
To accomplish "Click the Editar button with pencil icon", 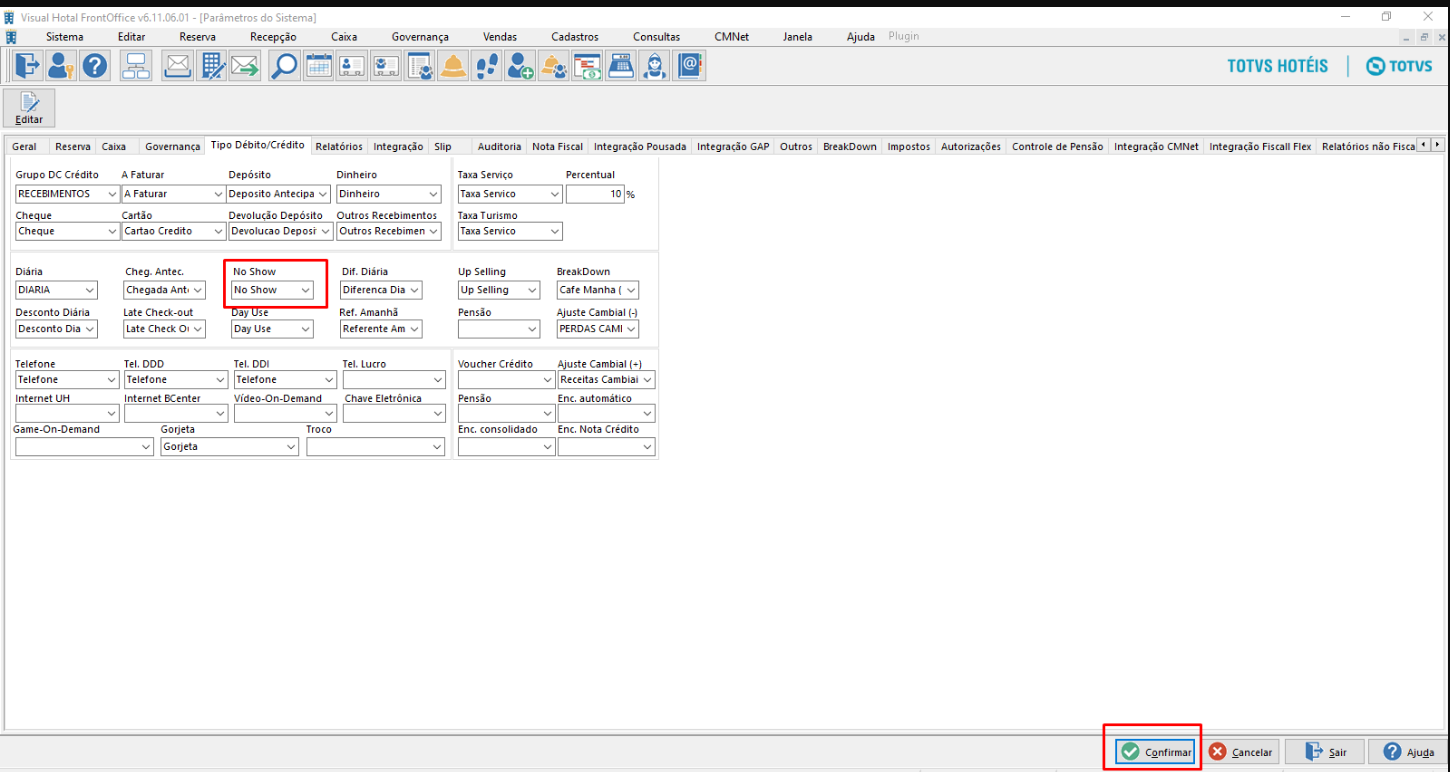I will tap(29, 107).
